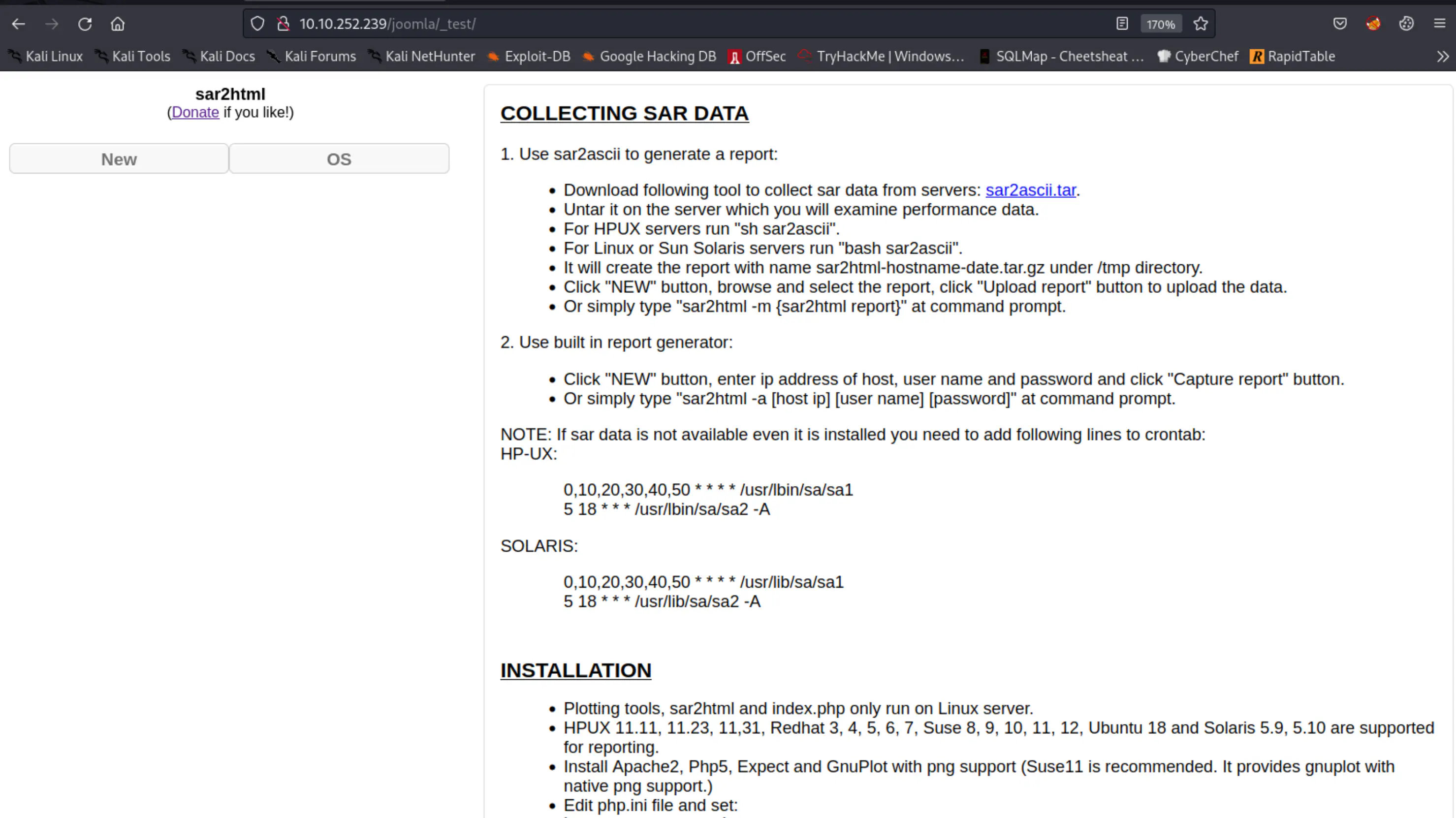Open the extensions puzzle icon
The image size is (1456, 818).
[1406, 24]
